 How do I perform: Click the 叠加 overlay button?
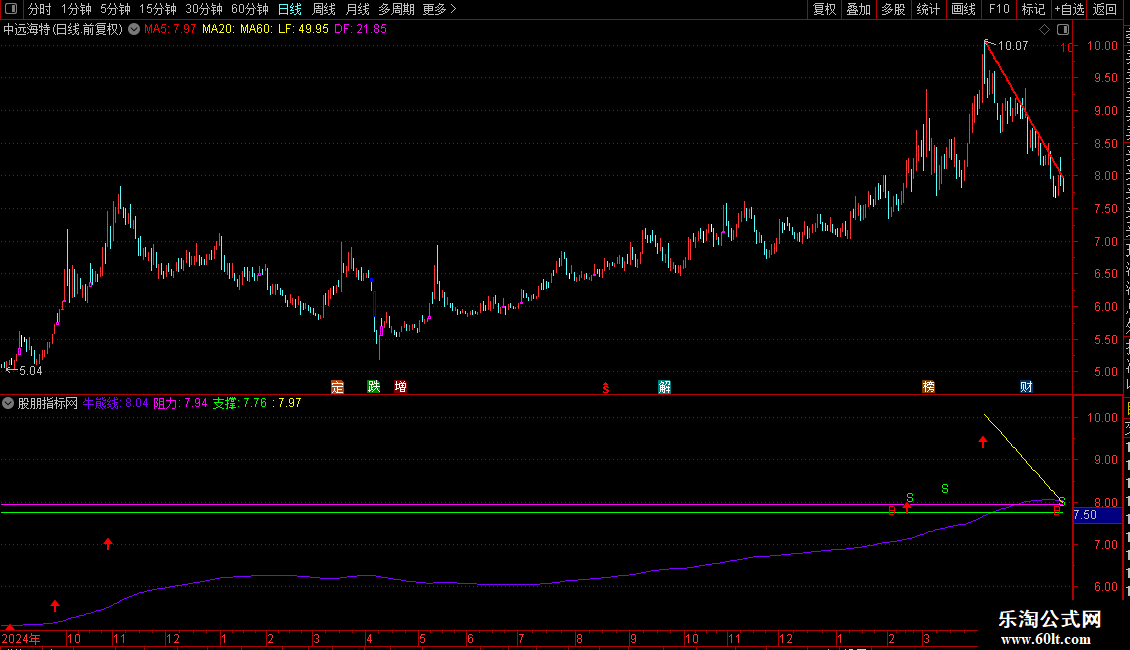coord(858,9)
